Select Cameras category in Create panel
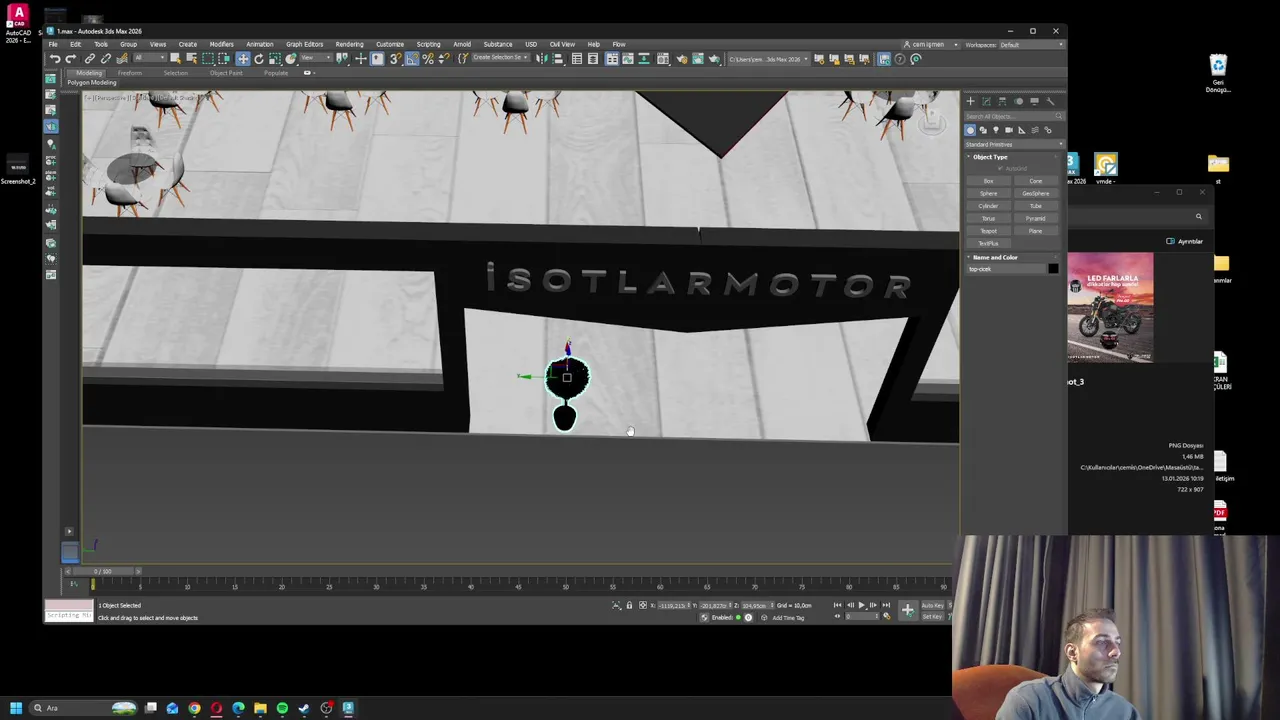The height and width of the screenshot is (720, 1280). (1009, 130)
